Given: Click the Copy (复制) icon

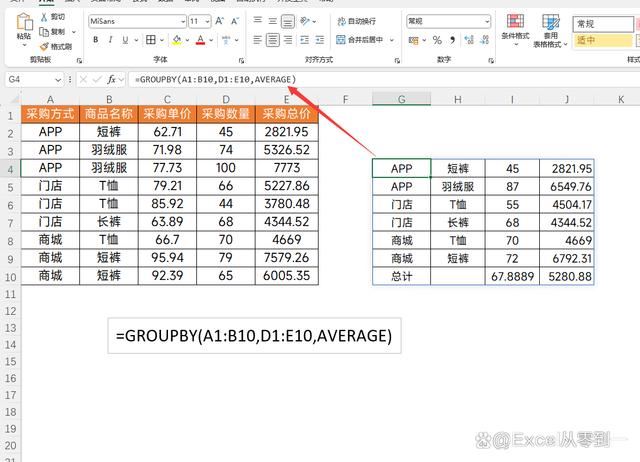Looking at the screenshot, I should 44,31.
